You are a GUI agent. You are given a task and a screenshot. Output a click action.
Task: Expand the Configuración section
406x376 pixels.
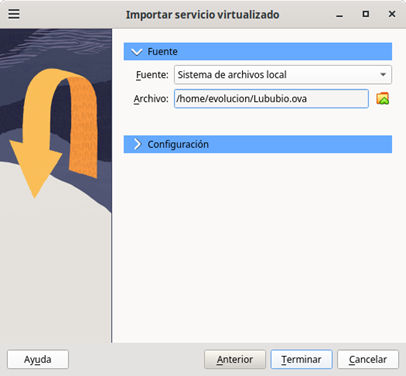(x=137, y=144)
